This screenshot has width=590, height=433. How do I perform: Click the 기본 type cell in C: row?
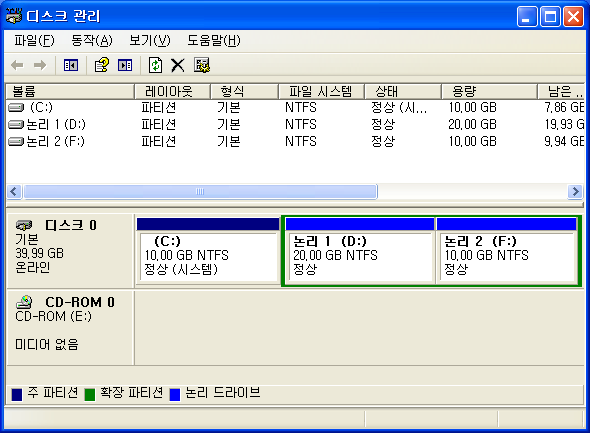[x=229, y=108]
